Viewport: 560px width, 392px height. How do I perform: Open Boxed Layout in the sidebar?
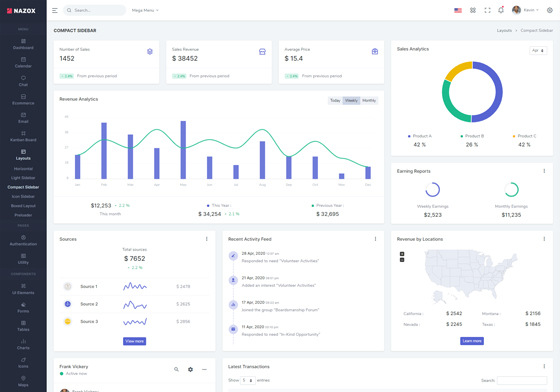(x=23, y=206)
